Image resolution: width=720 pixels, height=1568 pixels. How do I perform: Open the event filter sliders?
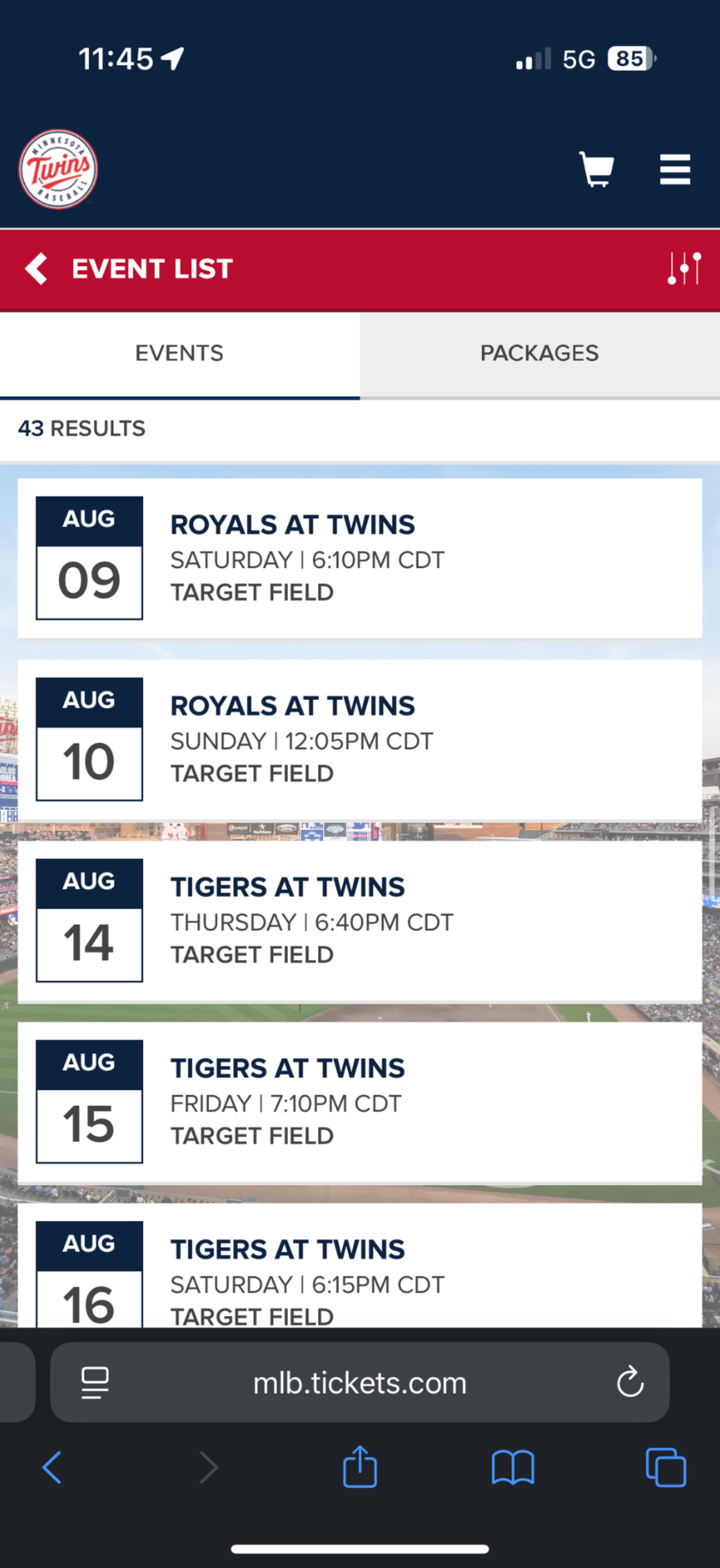[x=684, y=269]
